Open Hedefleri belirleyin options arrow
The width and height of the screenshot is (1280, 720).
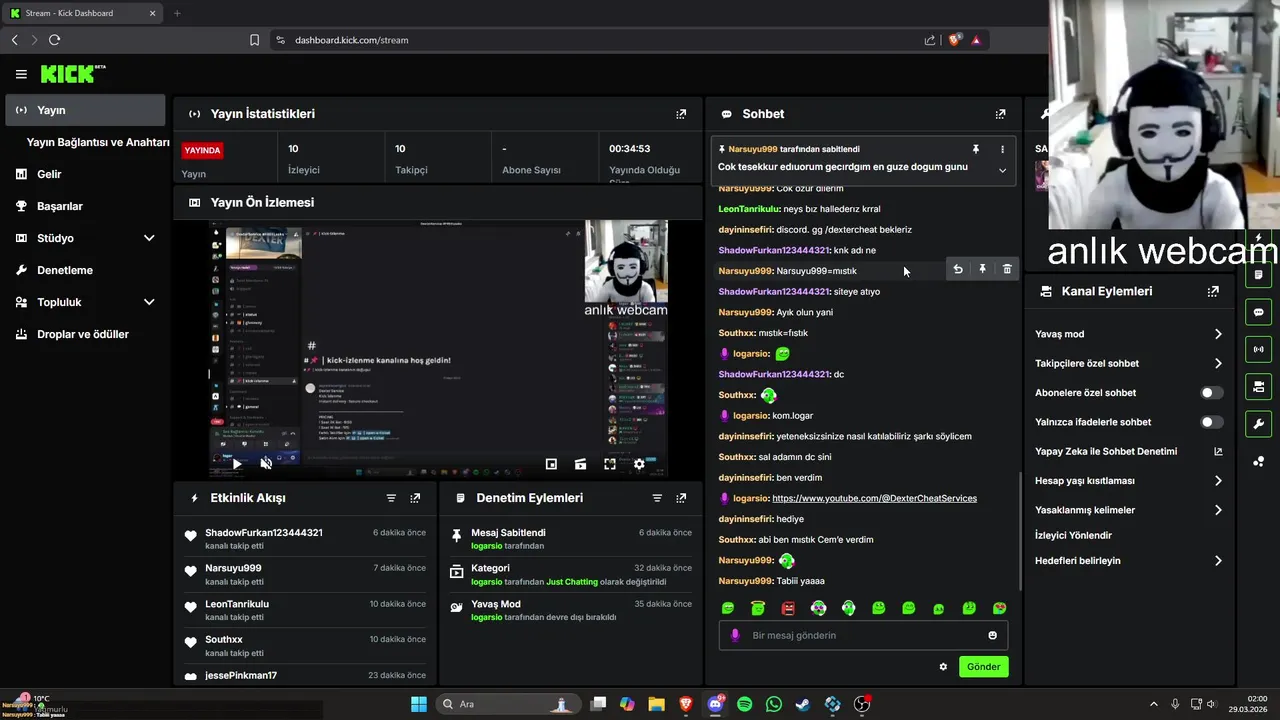coord(1218,561)
